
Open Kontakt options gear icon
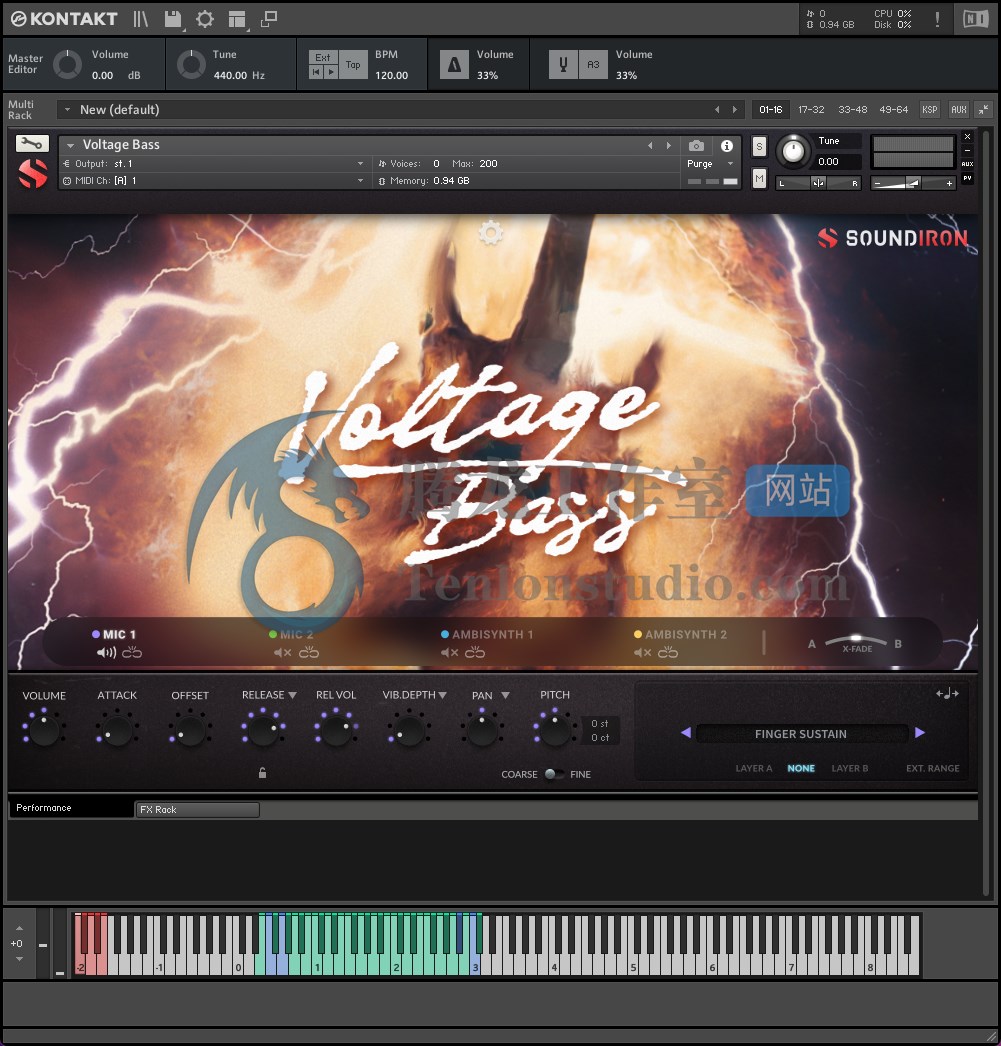pyautogui.click(x=205, y=19)
